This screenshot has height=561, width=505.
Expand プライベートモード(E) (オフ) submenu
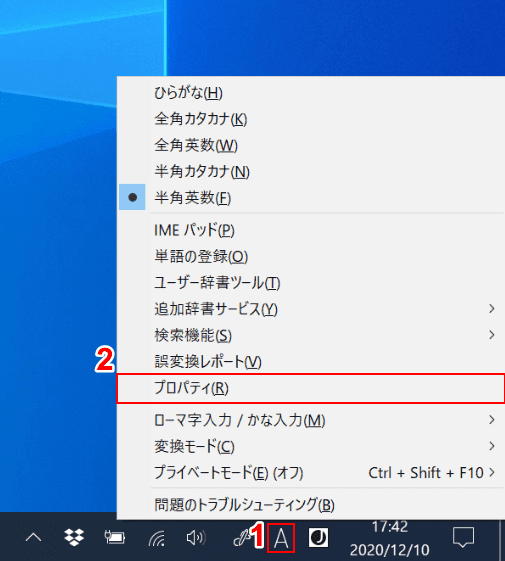pyautogui.click(x=311, y=473)
